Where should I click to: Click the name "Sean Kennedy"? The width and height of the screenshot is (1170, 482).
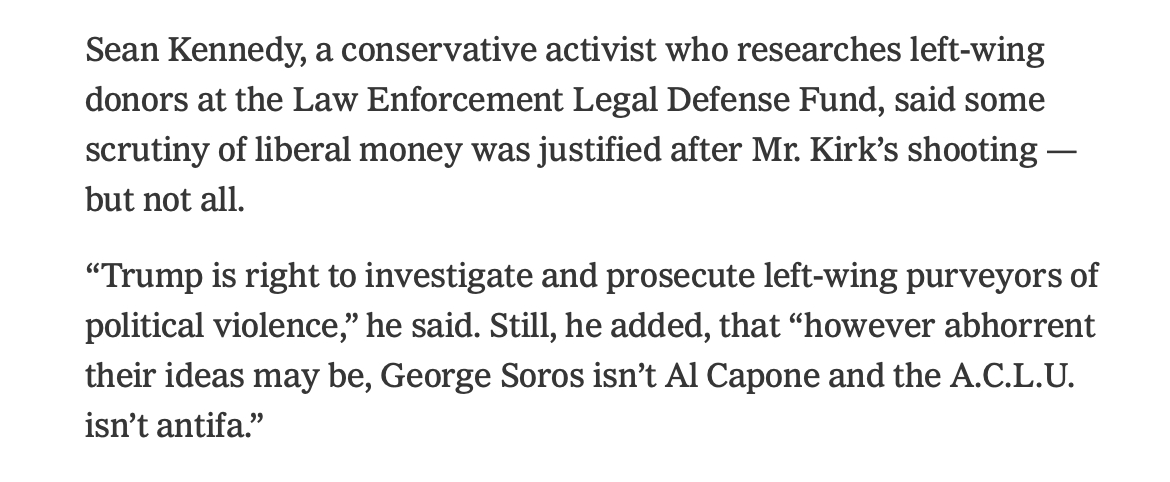click(192, 52)
